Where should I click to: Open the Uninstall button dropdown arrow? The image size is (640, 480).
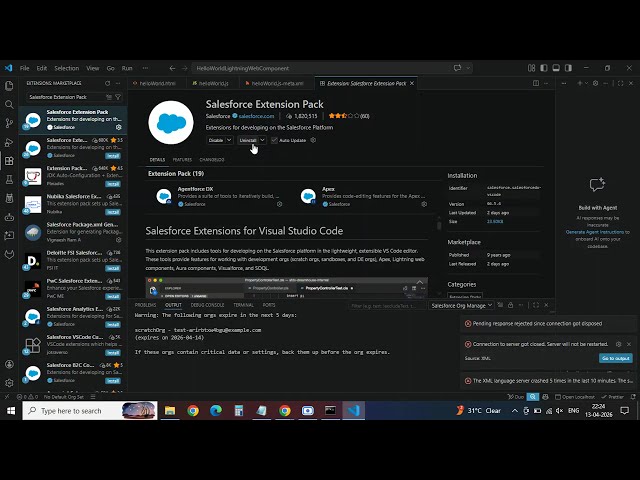262,140
